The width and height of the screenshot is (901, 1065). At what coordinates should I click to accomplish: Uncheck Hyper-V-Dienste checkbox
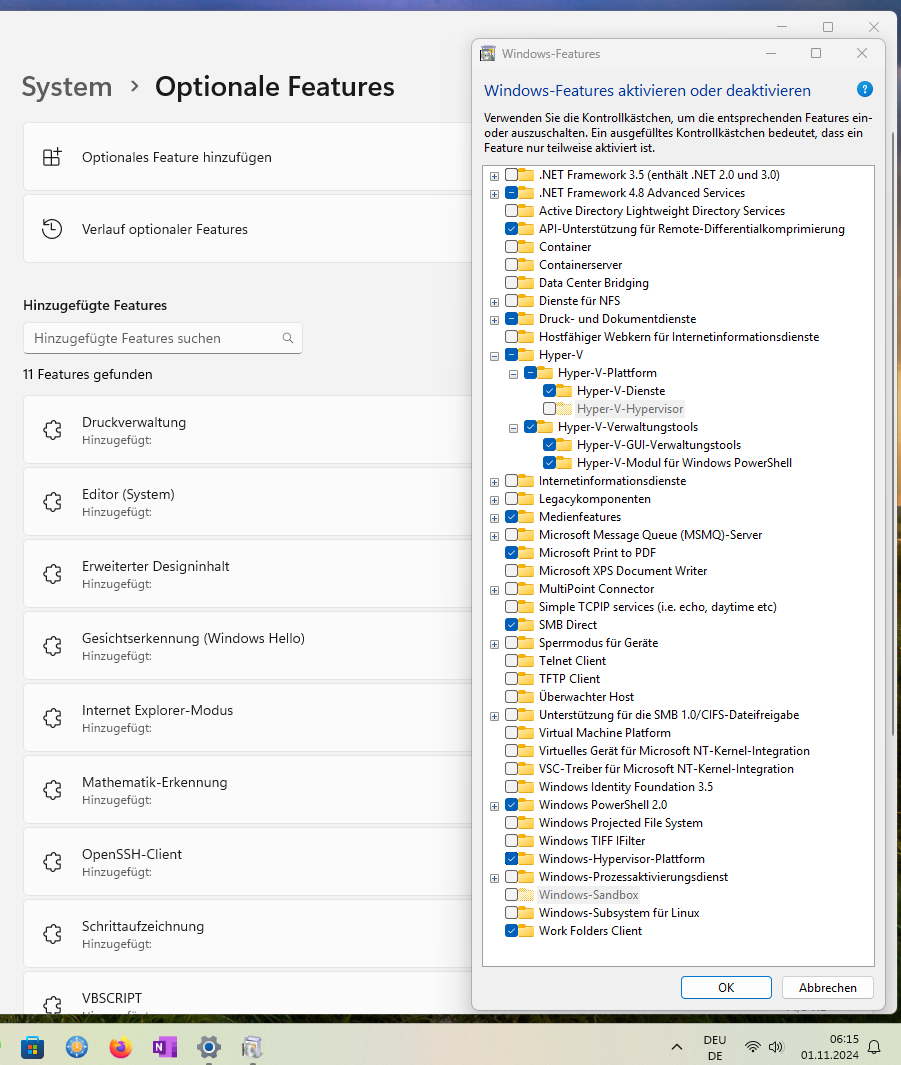click(549, 391)
